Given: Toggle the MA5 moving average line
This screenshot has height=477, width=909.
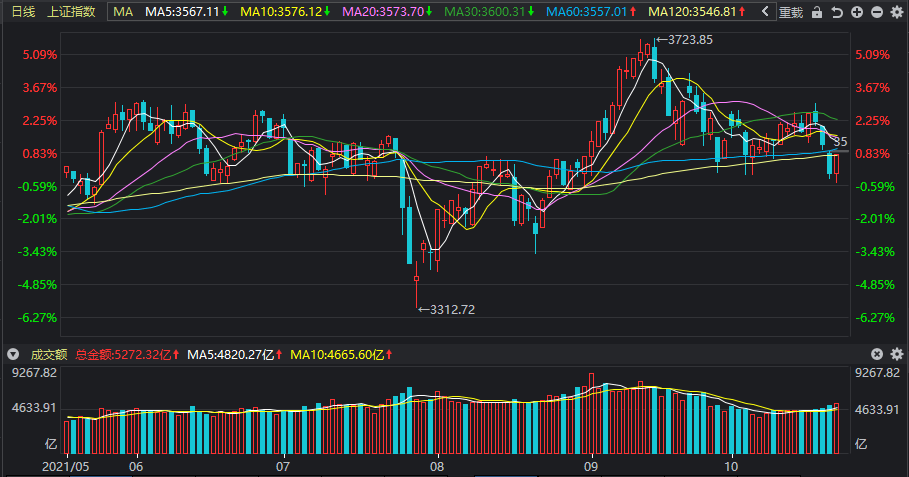Looking at the screenshot, I should (187, 12).
